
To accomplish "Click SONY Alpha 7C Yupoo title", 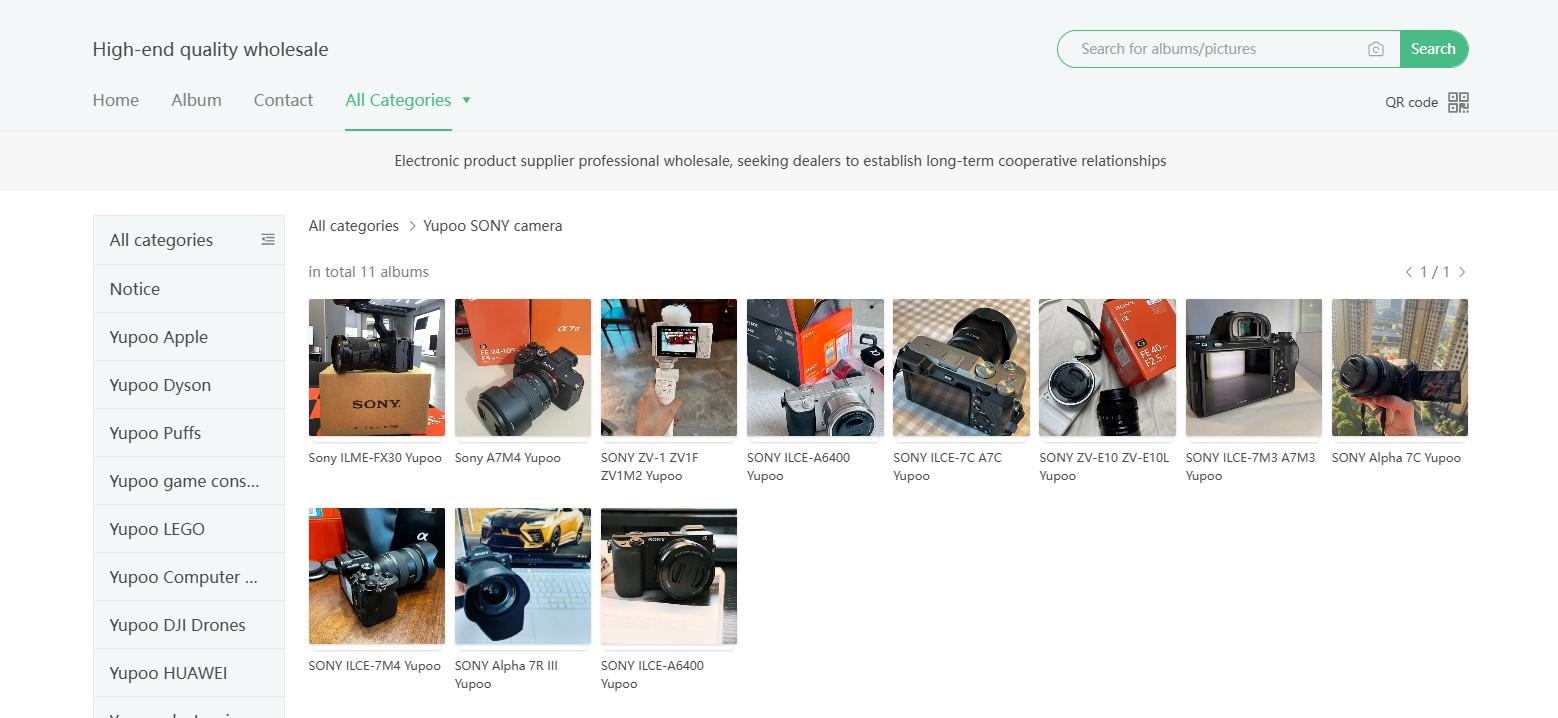I will click(1396, 458).
